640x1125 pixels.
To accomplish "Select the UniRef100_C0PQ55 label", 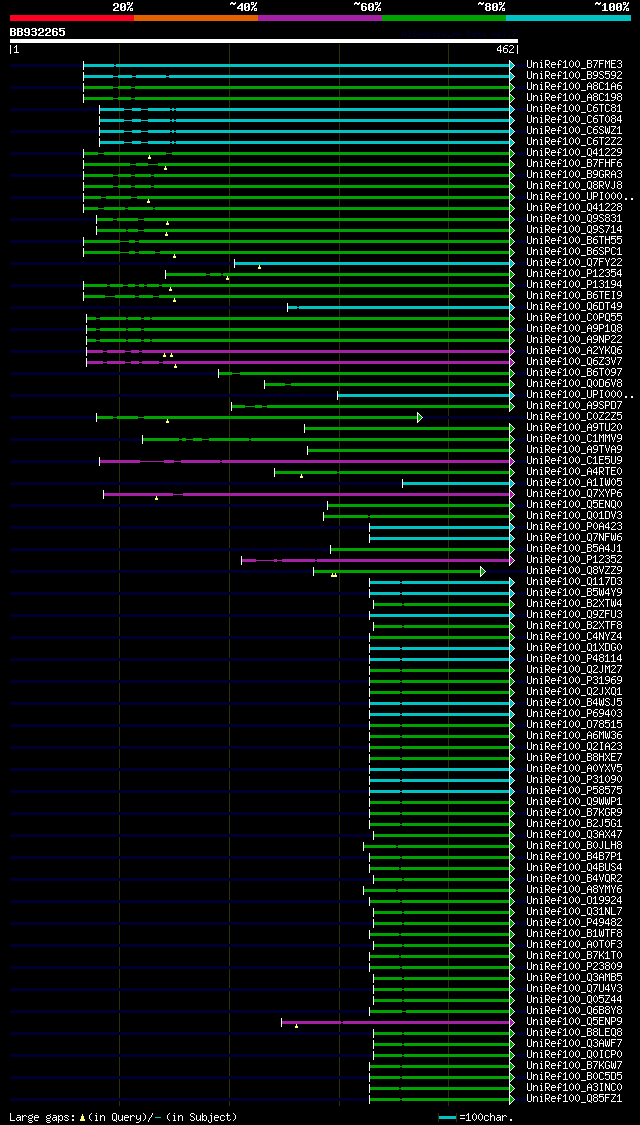I will [x=574, y=318].
